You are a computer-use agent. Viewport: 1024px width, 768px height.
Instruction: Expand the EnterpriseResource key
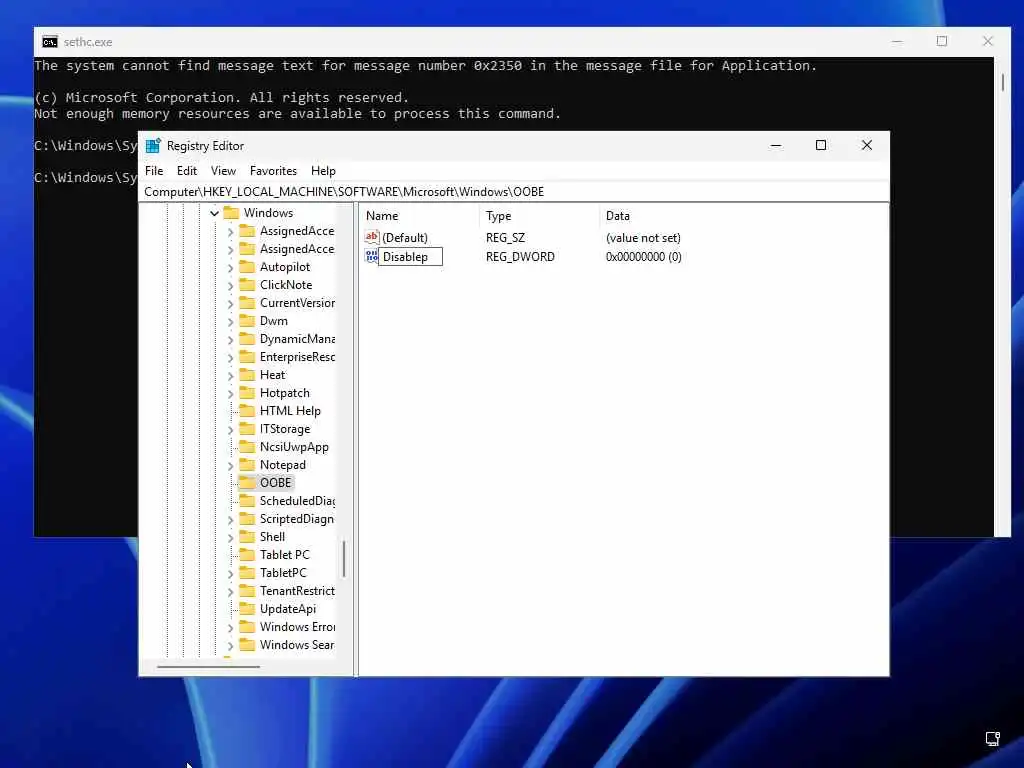point(231,357)
